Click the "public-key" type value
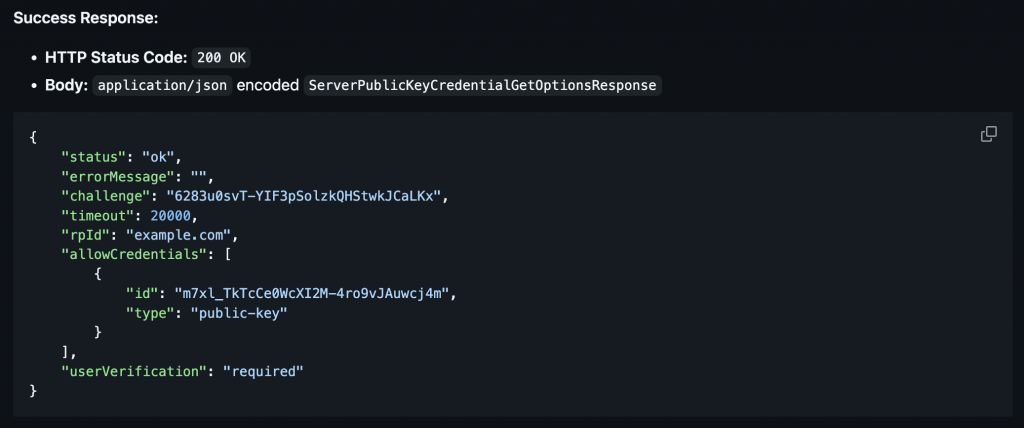This screenshot has width=1024, height=428. click(x=239, y=314)
